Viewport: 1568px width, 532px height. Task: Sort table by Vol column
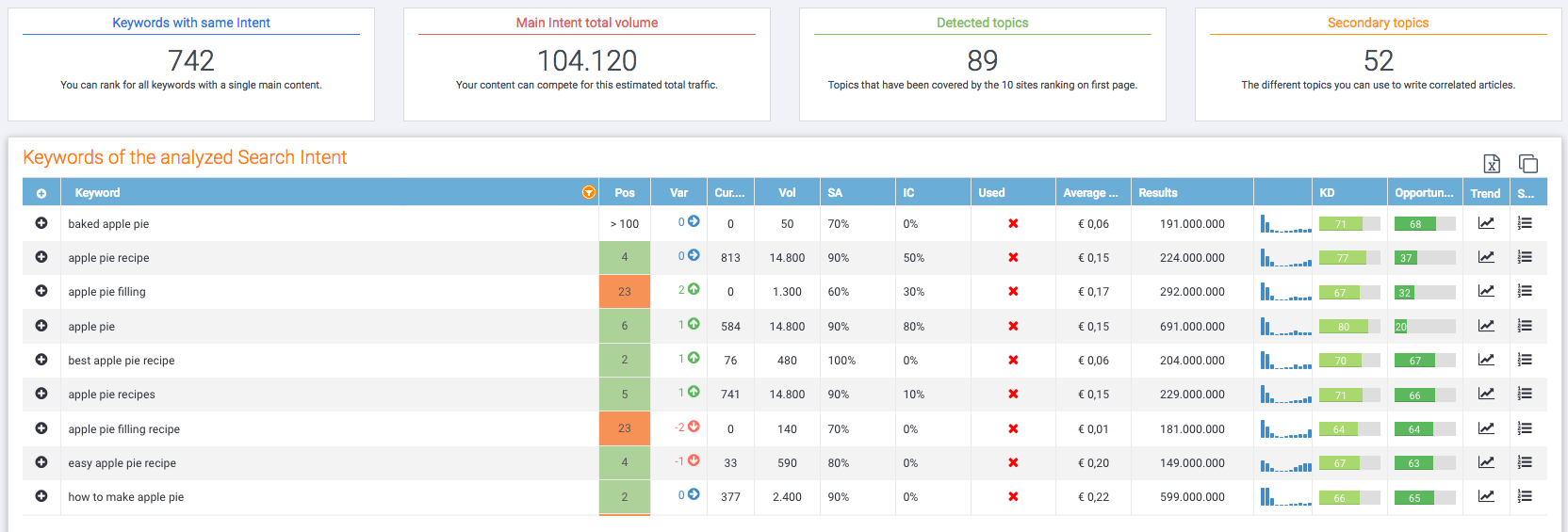pyautogui.click(x=787, y=193)
